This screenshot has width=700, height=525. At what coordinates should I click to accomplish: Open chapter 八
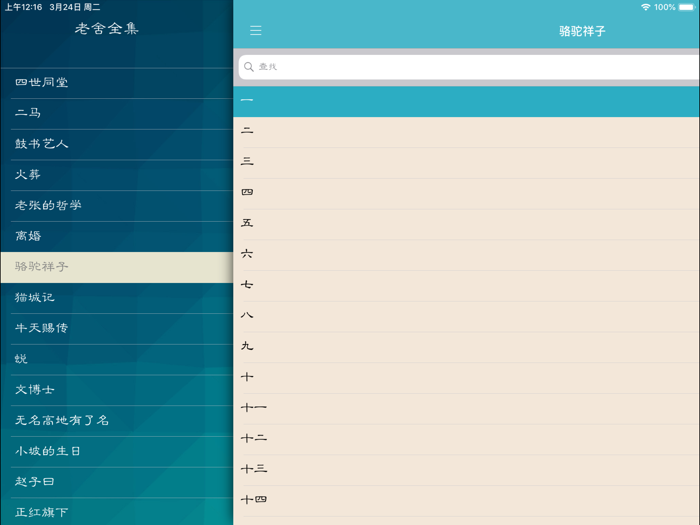pos(467,317)
